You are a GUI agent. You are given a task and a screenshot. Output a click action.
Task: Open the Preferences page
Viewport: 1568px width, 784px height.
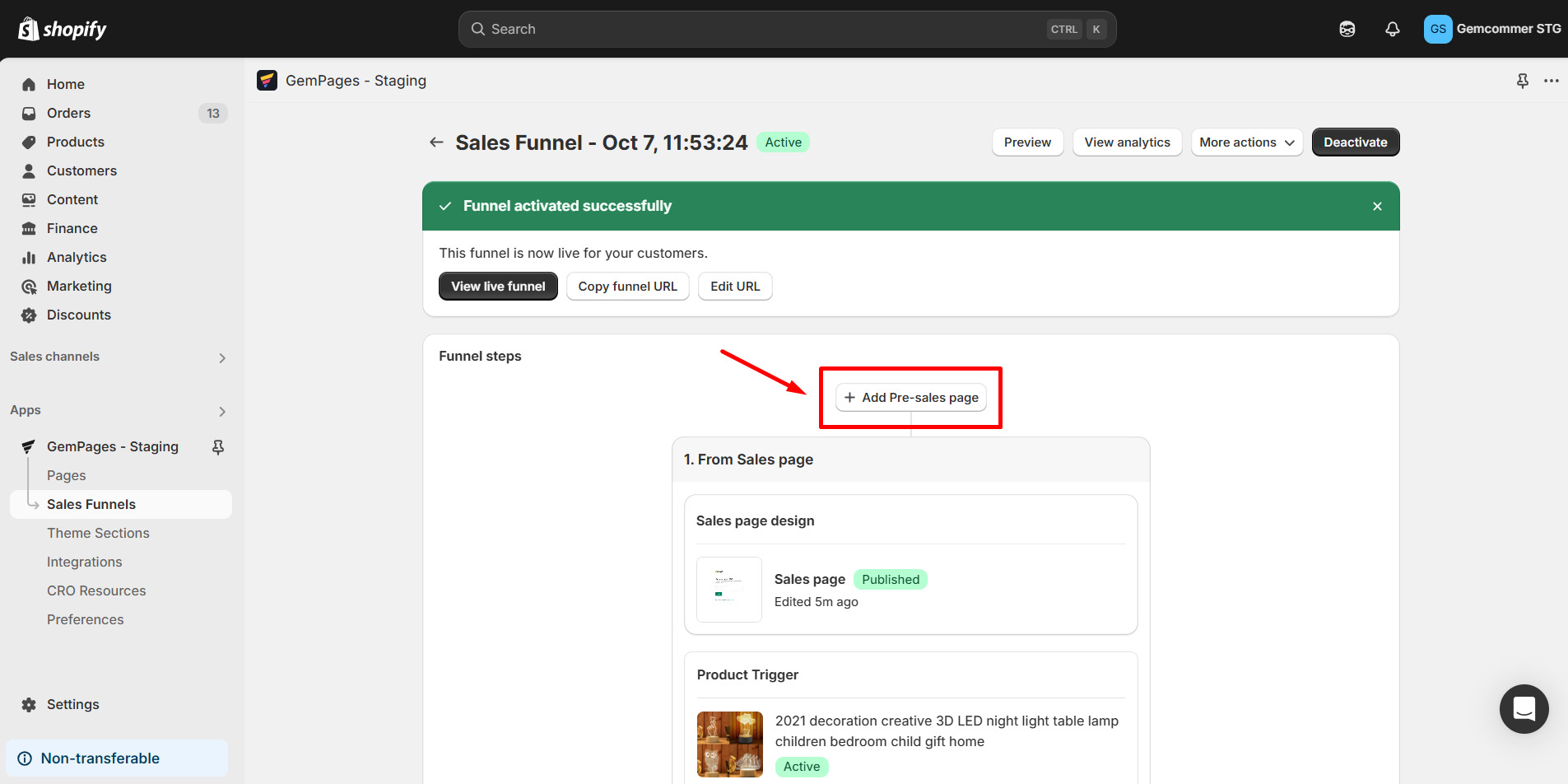coord(86,619)
